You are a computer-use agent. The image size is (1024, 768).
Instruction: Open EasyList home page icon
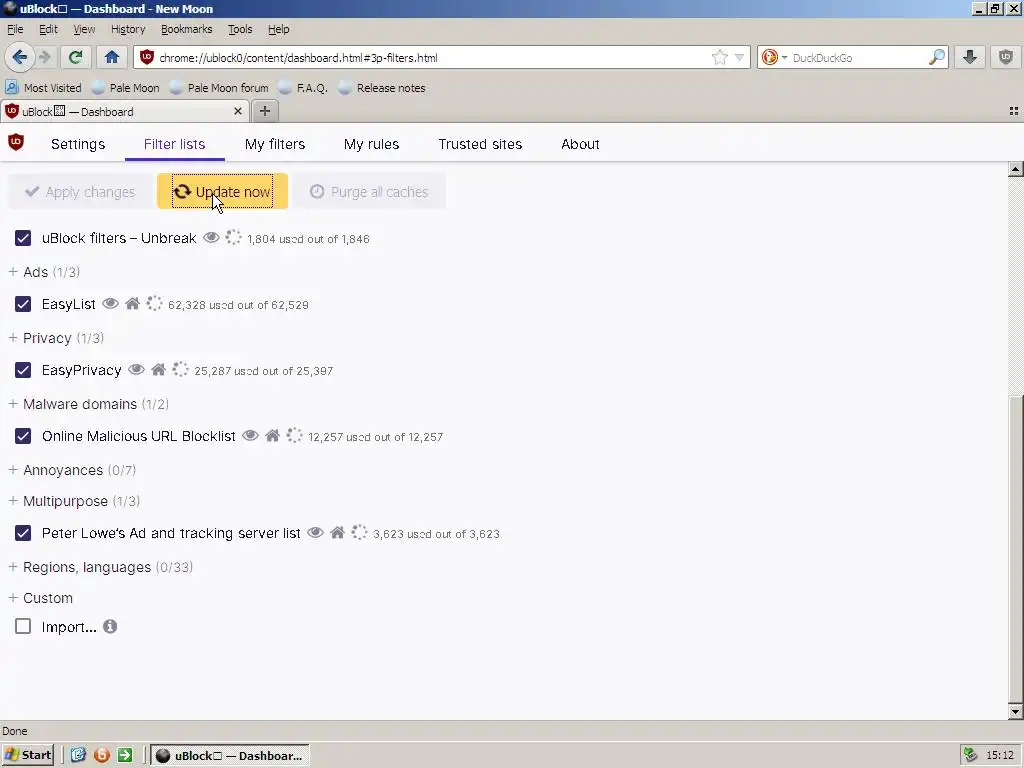pyautogui.click(x=133, y=304)
